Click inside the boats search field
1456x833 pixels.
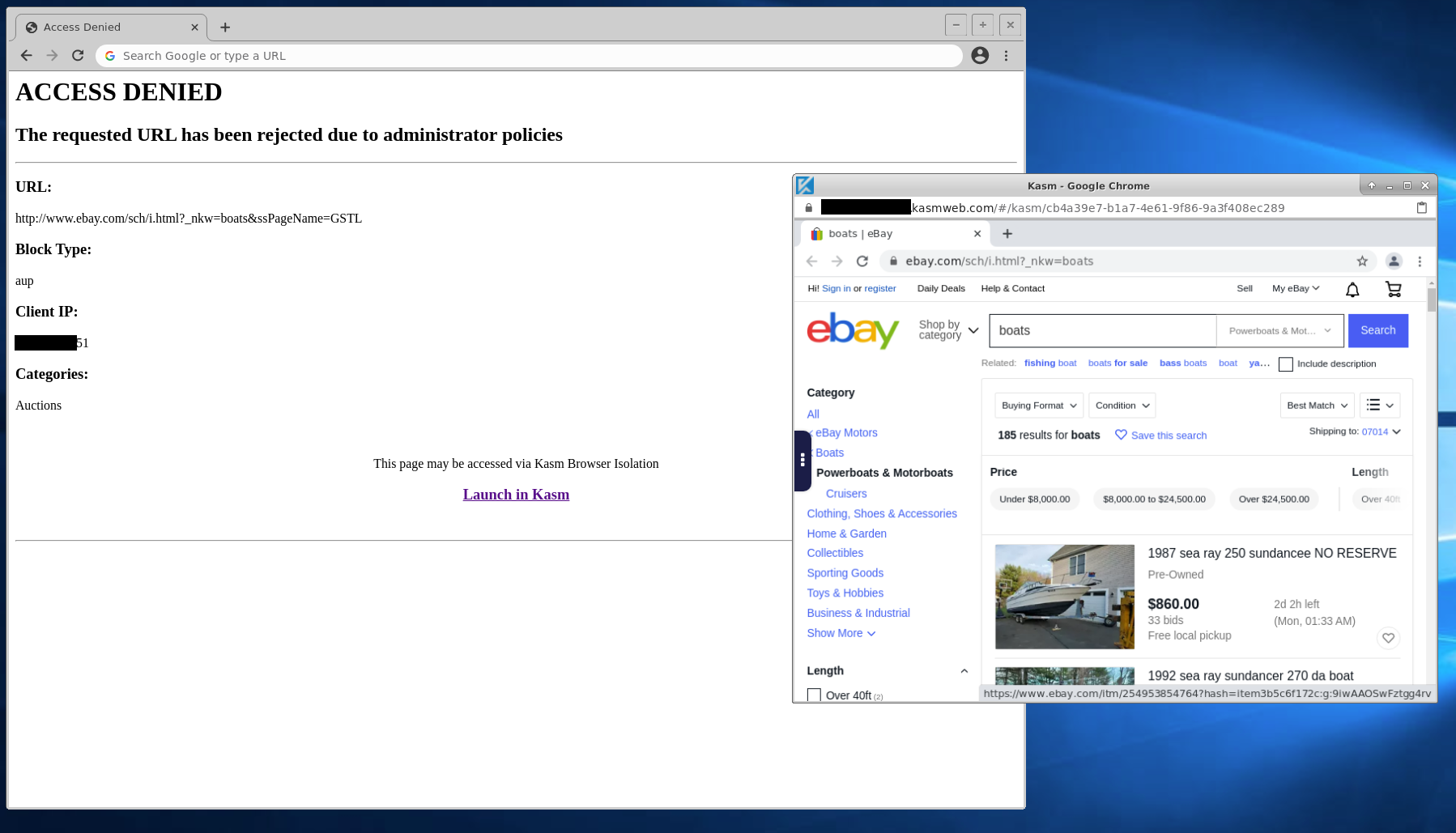[x=1101, y=330]
